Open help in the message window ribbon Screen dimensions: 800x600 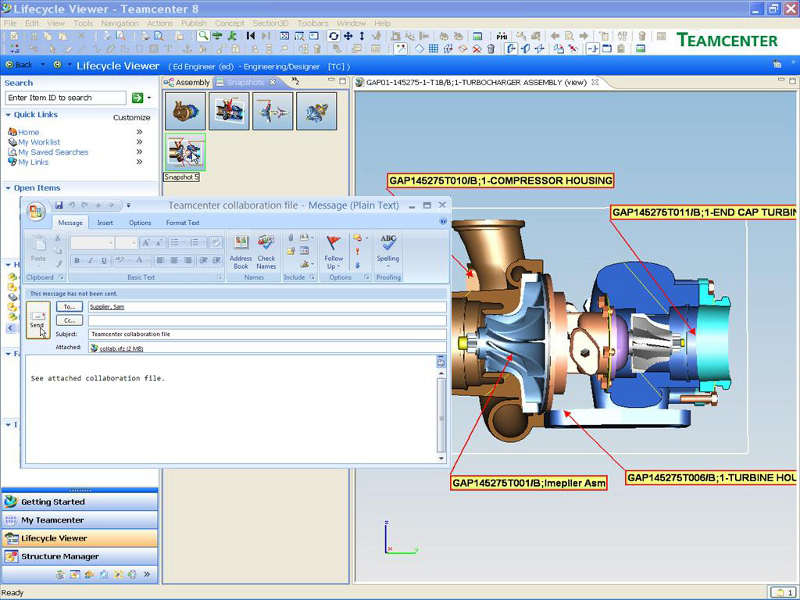click(443, 221)
